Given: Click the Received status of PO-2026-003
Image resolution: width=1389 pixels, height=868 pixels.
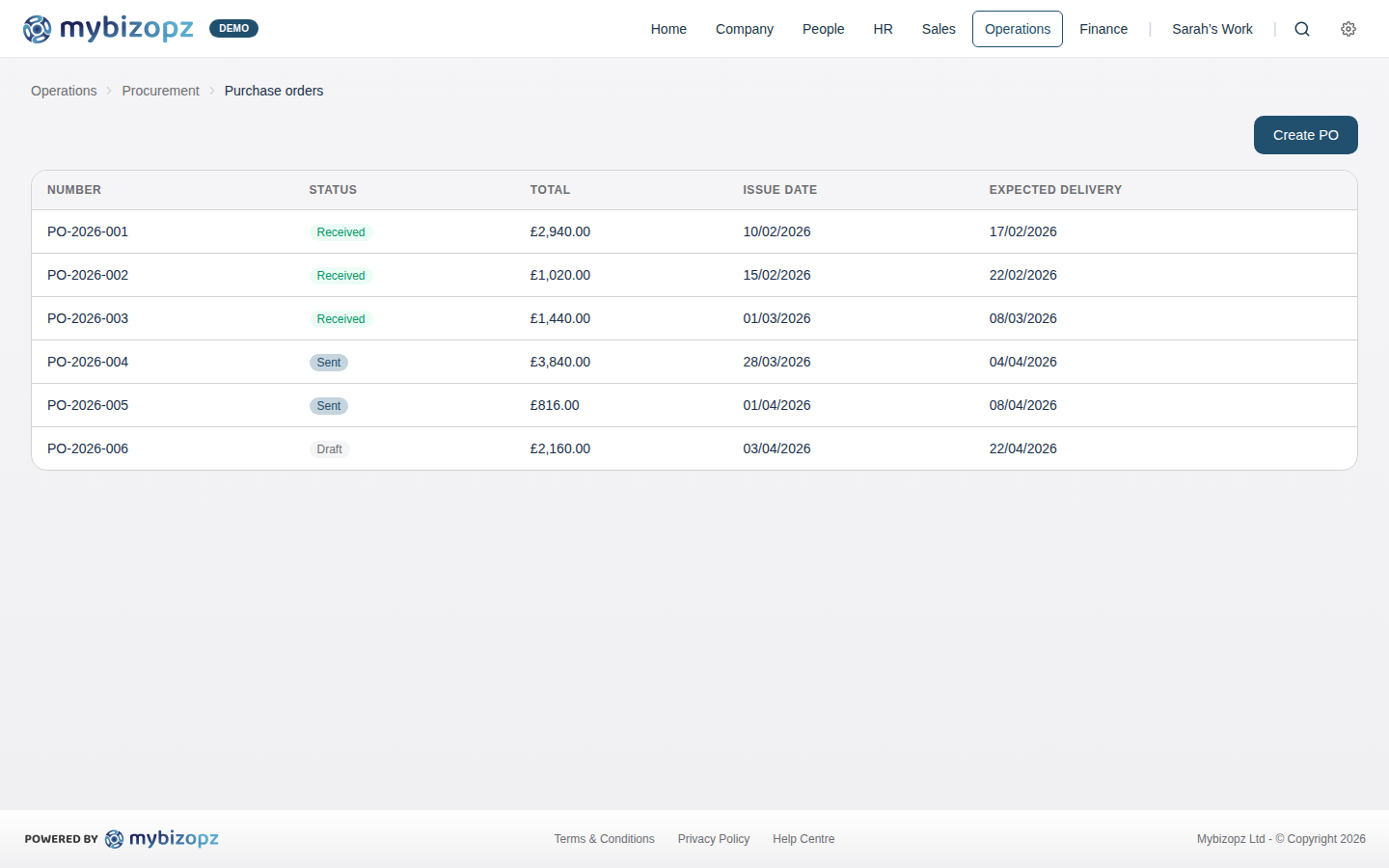Looking at the screenshot, I should tap(340, 319).
